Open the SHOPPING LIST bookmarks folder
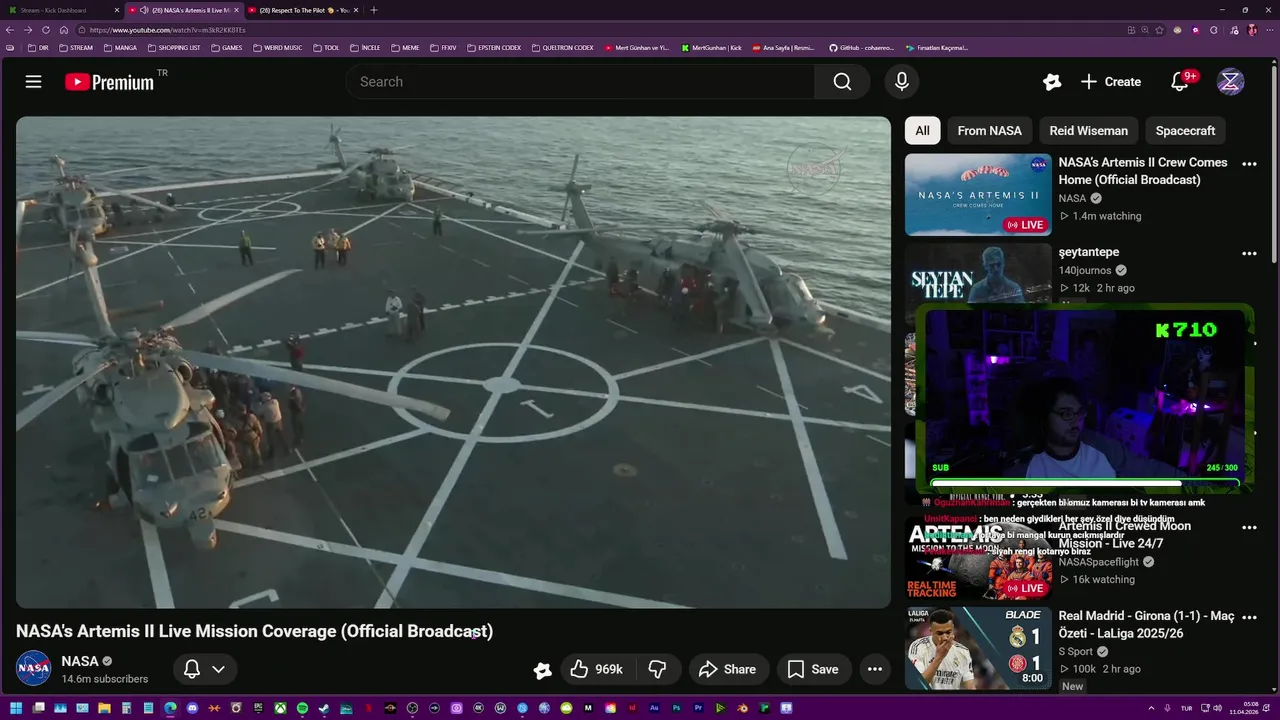Viewport: 1280px width, 720px height. click(174, 48)
